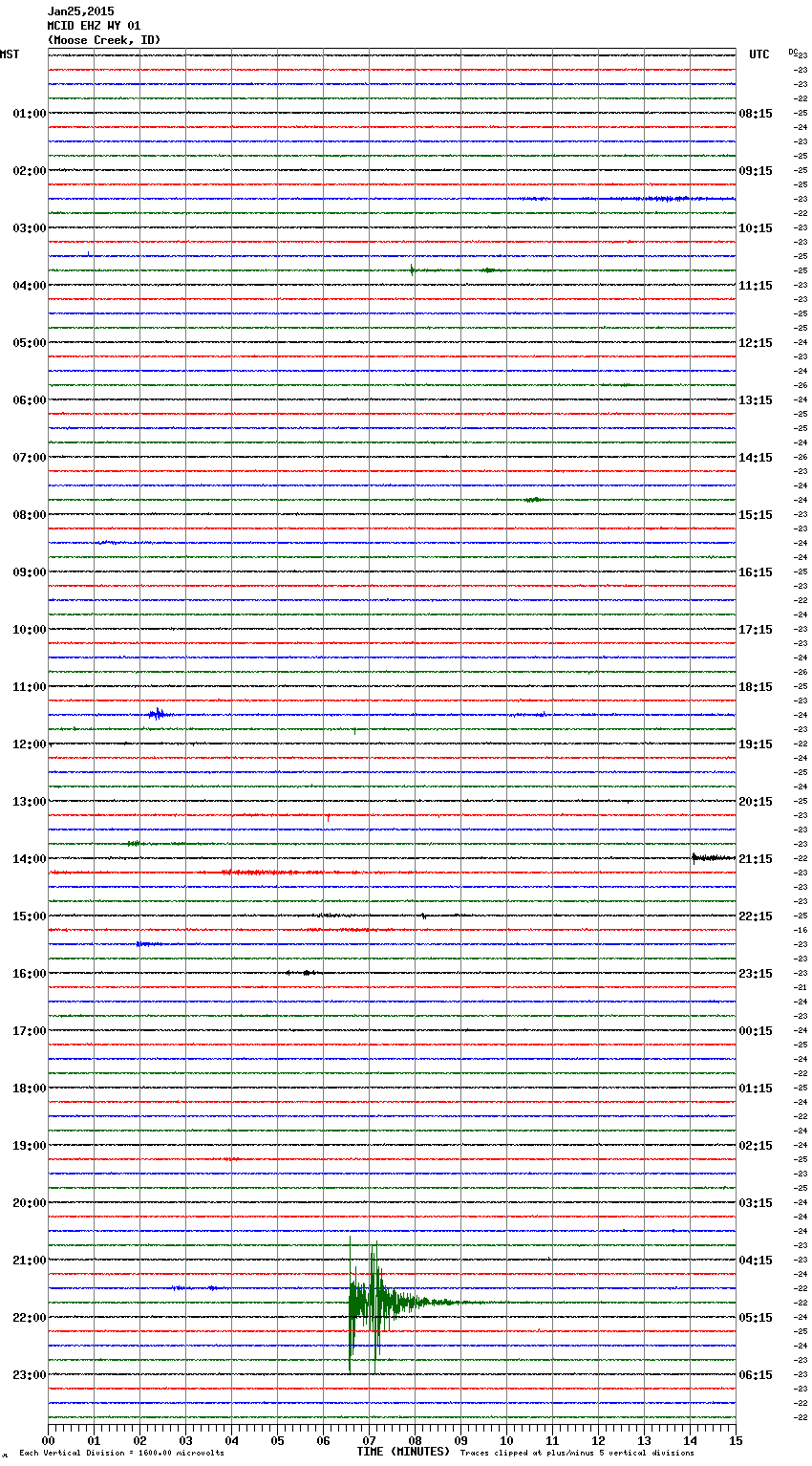Click the 06:15 UTC time label
Screen dimensions: 812x1466
pyautogui.click(x=756, y=1375)
